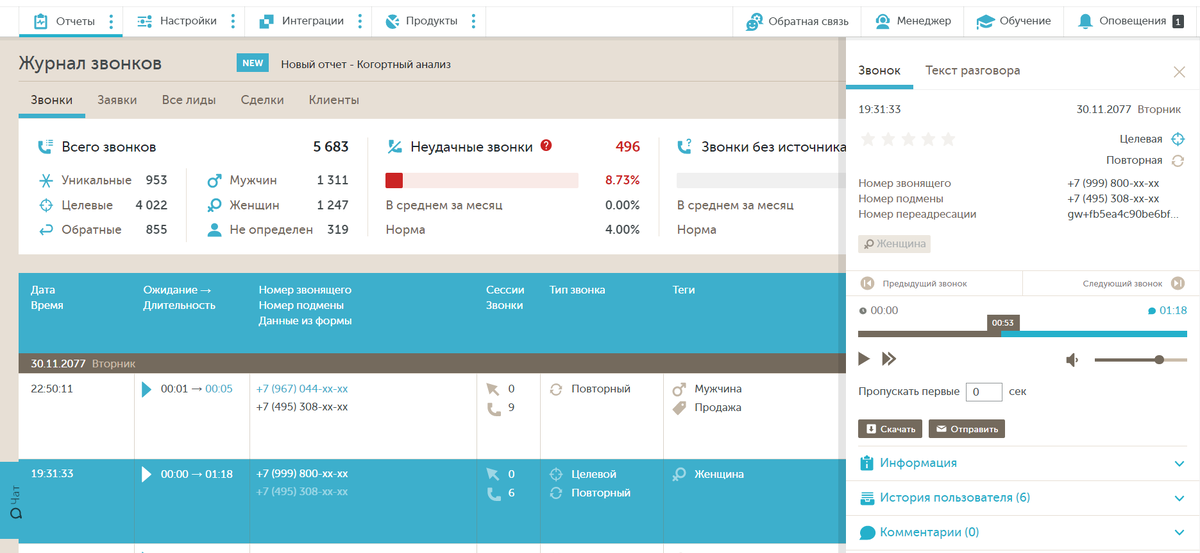Select the Звонок tab in side panel
This screenshot has width=1200, height=553.
[879, 71]
